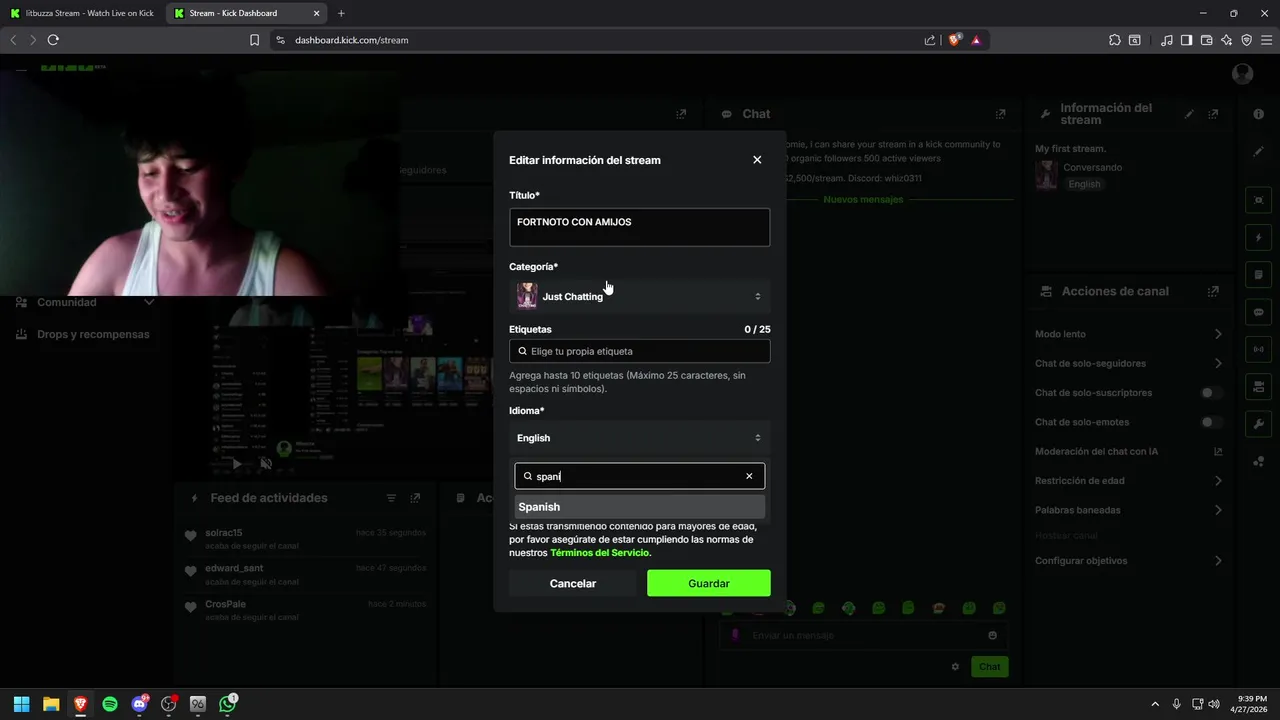Click the info icon in right sidebar

coord(1259,114)
